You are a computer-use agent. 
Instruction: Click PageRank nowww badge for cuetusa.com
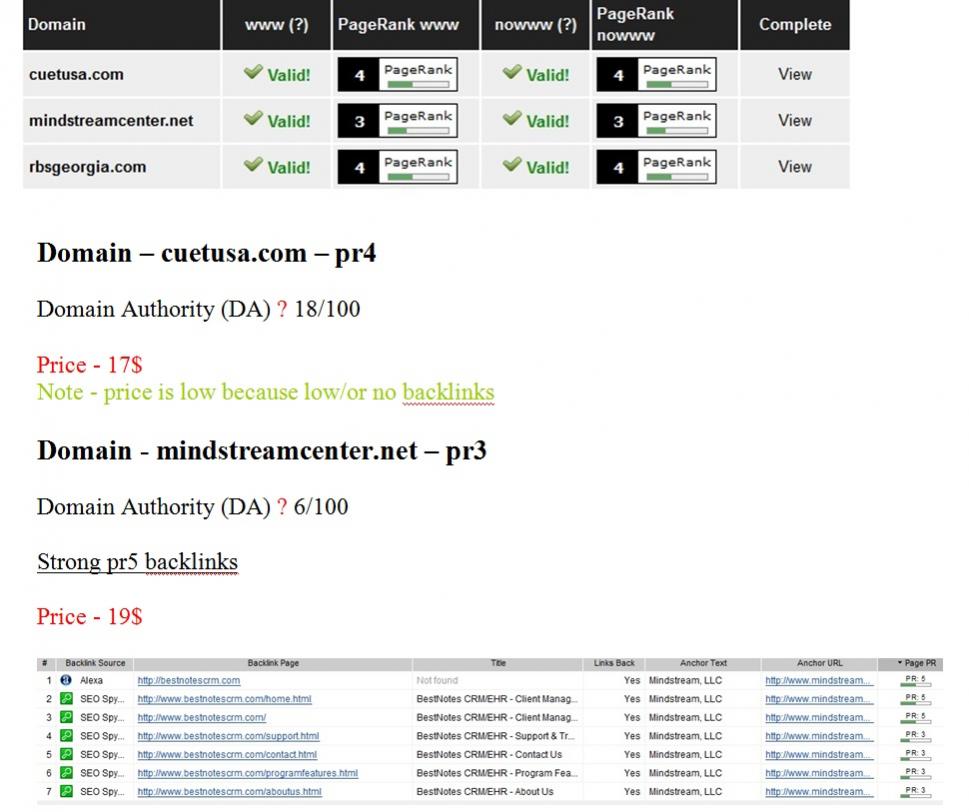(x=656, y=74)
